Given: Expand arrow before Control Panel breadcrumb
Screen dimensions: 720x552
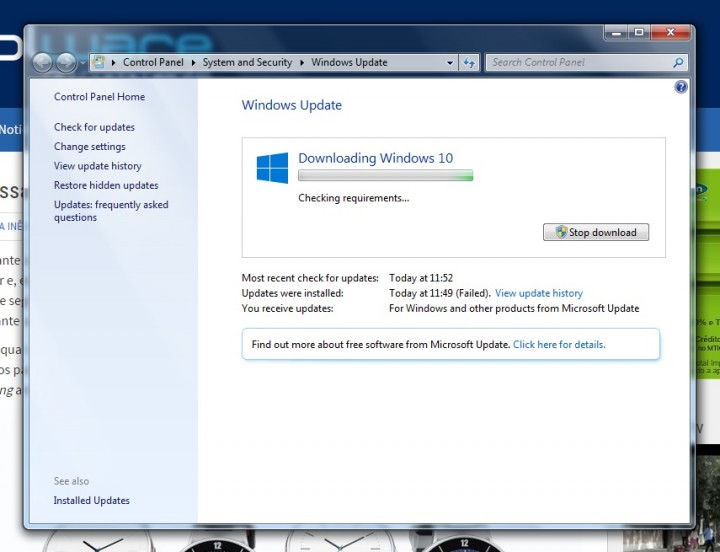Looking at the screenshot, I should (113, 62).
